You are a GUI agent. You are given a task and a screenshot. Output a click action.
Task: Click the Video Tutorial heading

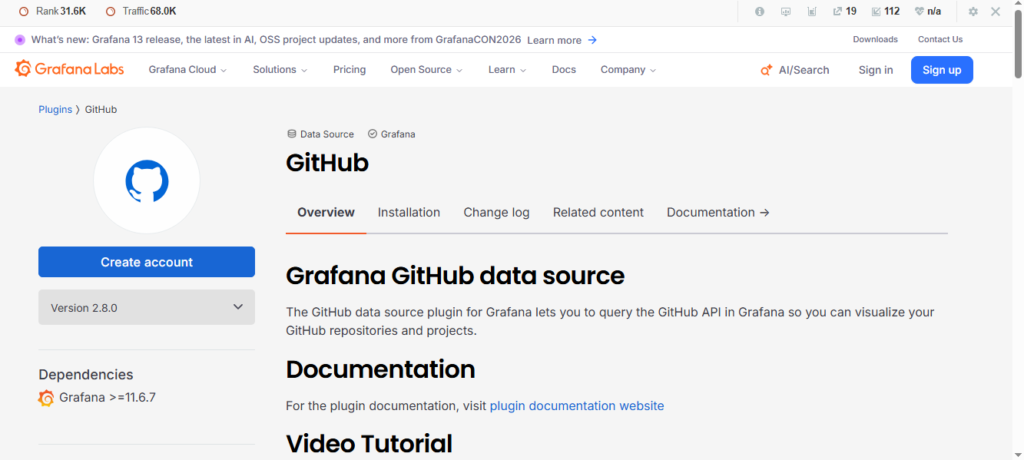pos(369,444)
